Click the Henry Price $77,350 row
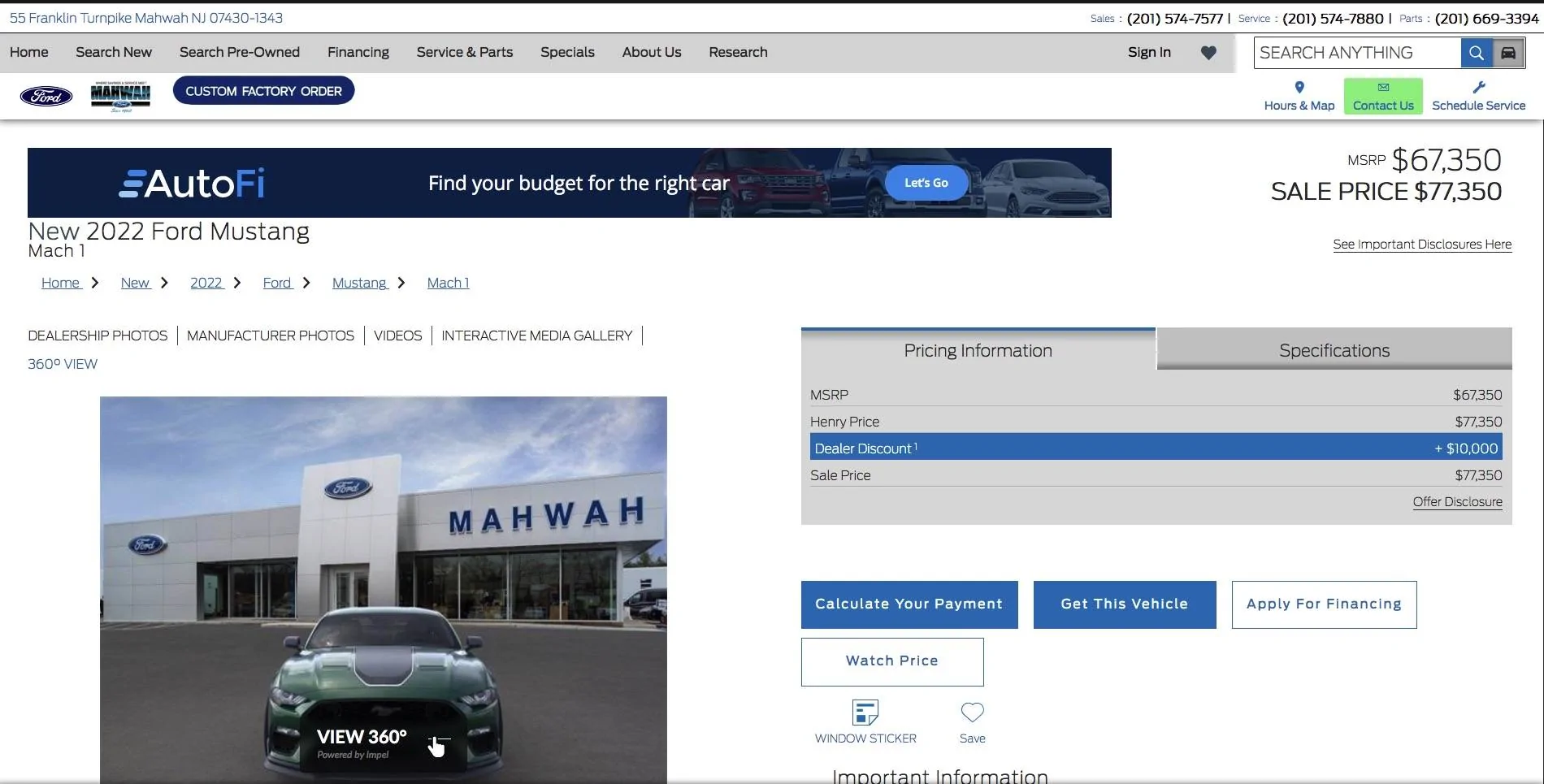 1156,422
